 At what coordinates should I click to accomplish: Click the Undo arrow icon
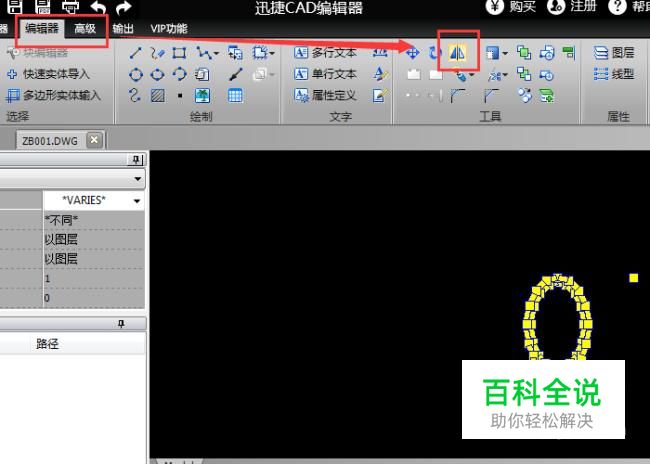(x=98, y=7)
